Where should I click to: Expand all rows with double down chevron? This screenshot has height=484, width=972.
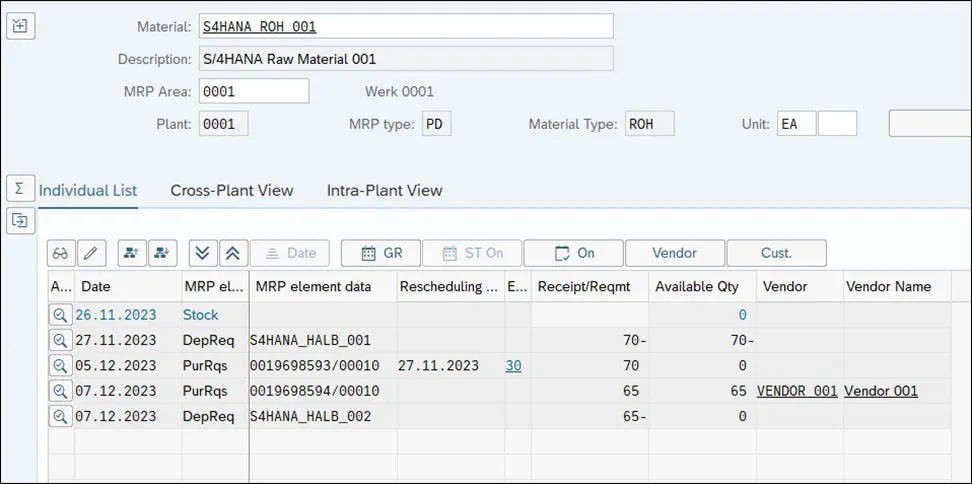click(x=203, y=253)
